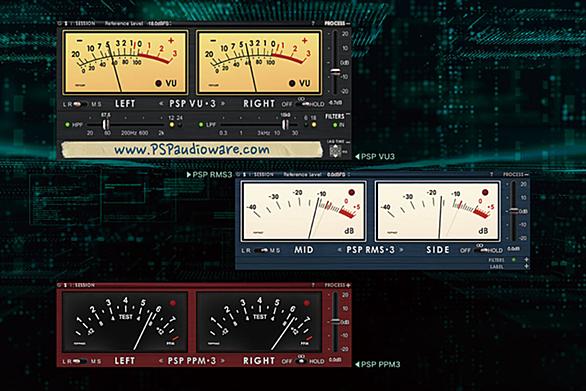Collapse the PROCESS section in PSP RMS3

[527, 175]
